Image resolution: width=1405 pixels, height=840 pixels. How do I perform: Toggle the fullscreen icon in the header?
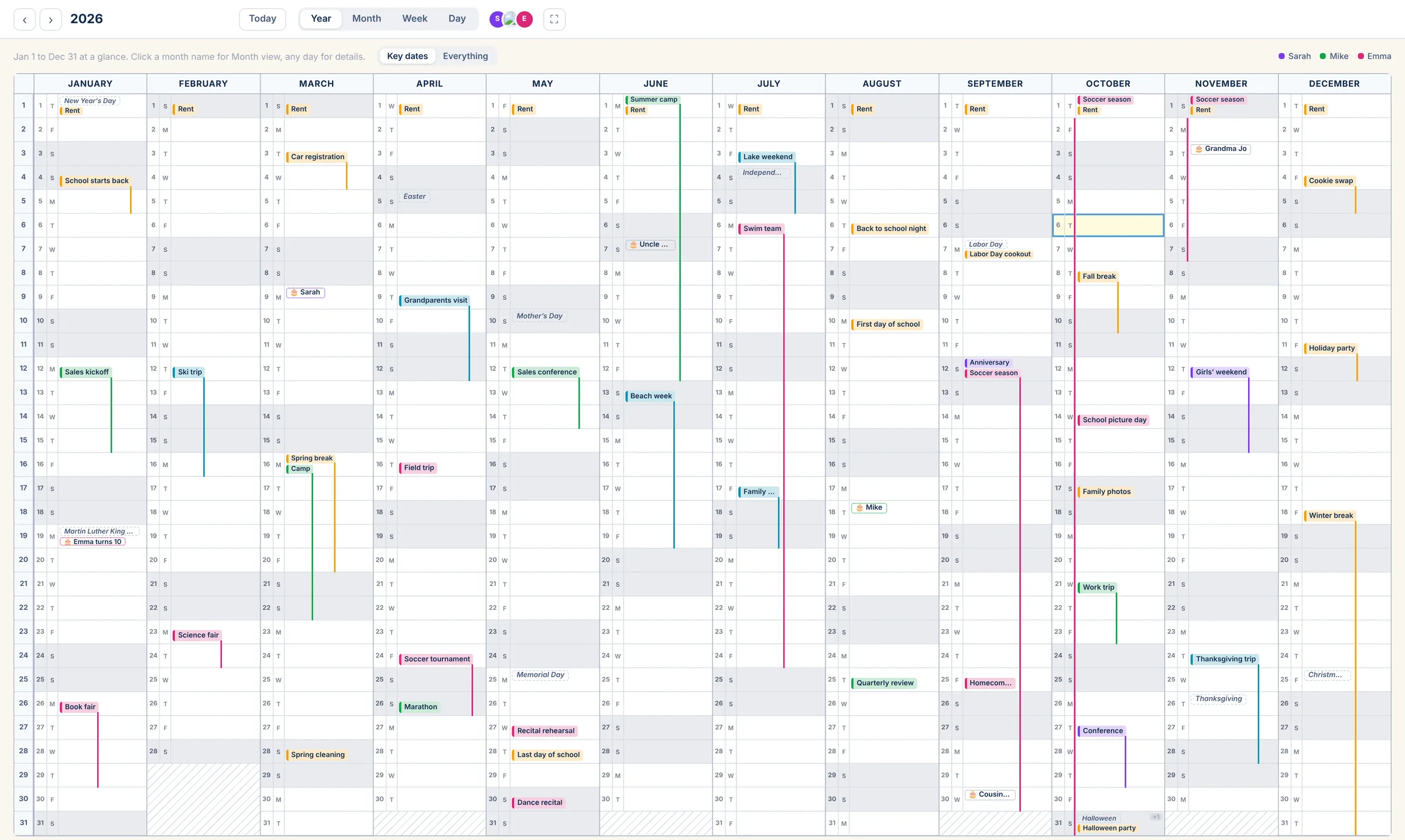554,19
